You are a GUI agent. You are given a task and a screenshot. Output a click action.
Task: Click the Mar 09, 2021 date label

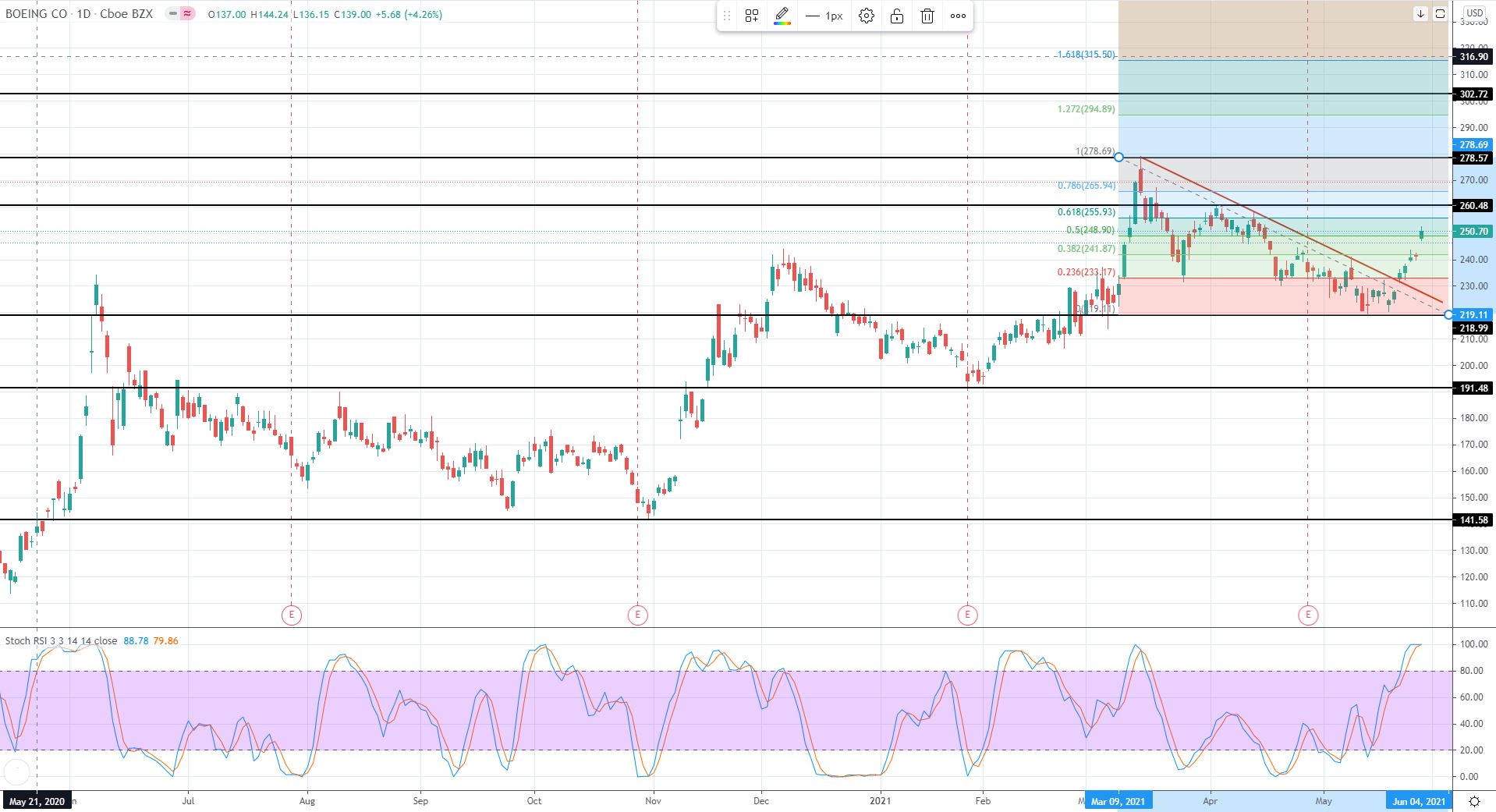point(1118,801)
